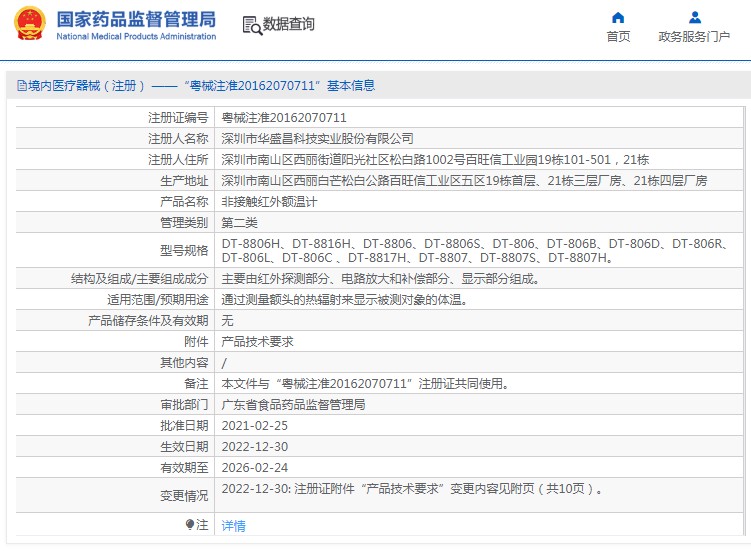
Task: Click the 政务服务门户 user icon
Action: (694, 18)
